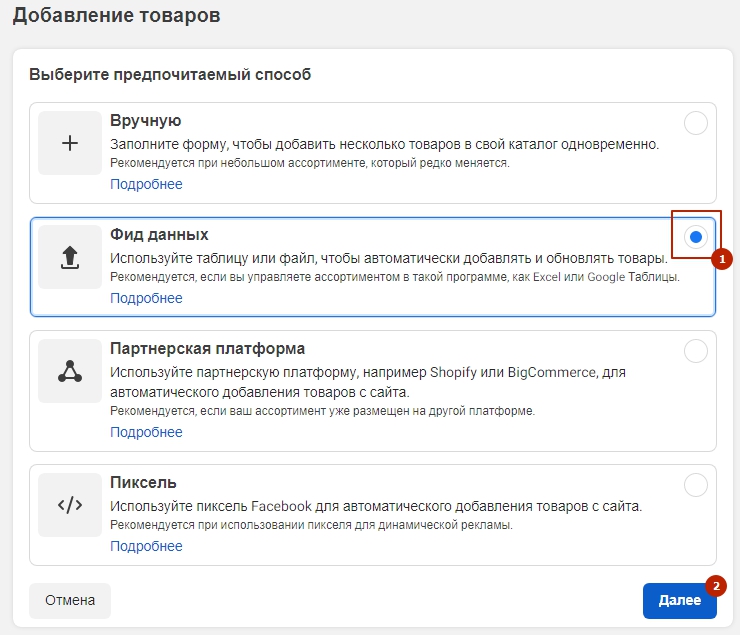Choose the Партнерская платформа radio button
Screen dimensions: 740x635
(x=695, y=351)
